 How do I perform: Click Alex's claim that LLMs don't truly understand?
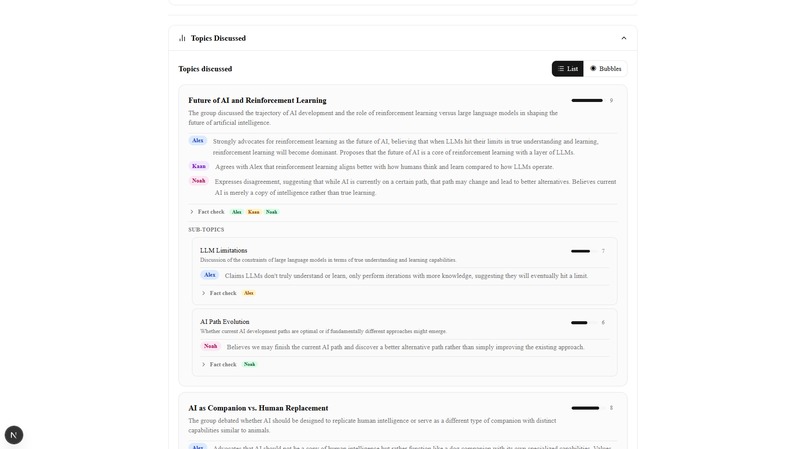(x=406, y=276)
